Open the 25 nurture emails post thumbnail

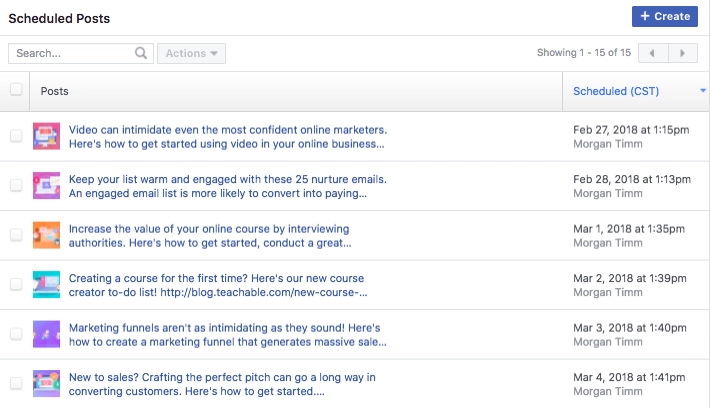(46, 185)
